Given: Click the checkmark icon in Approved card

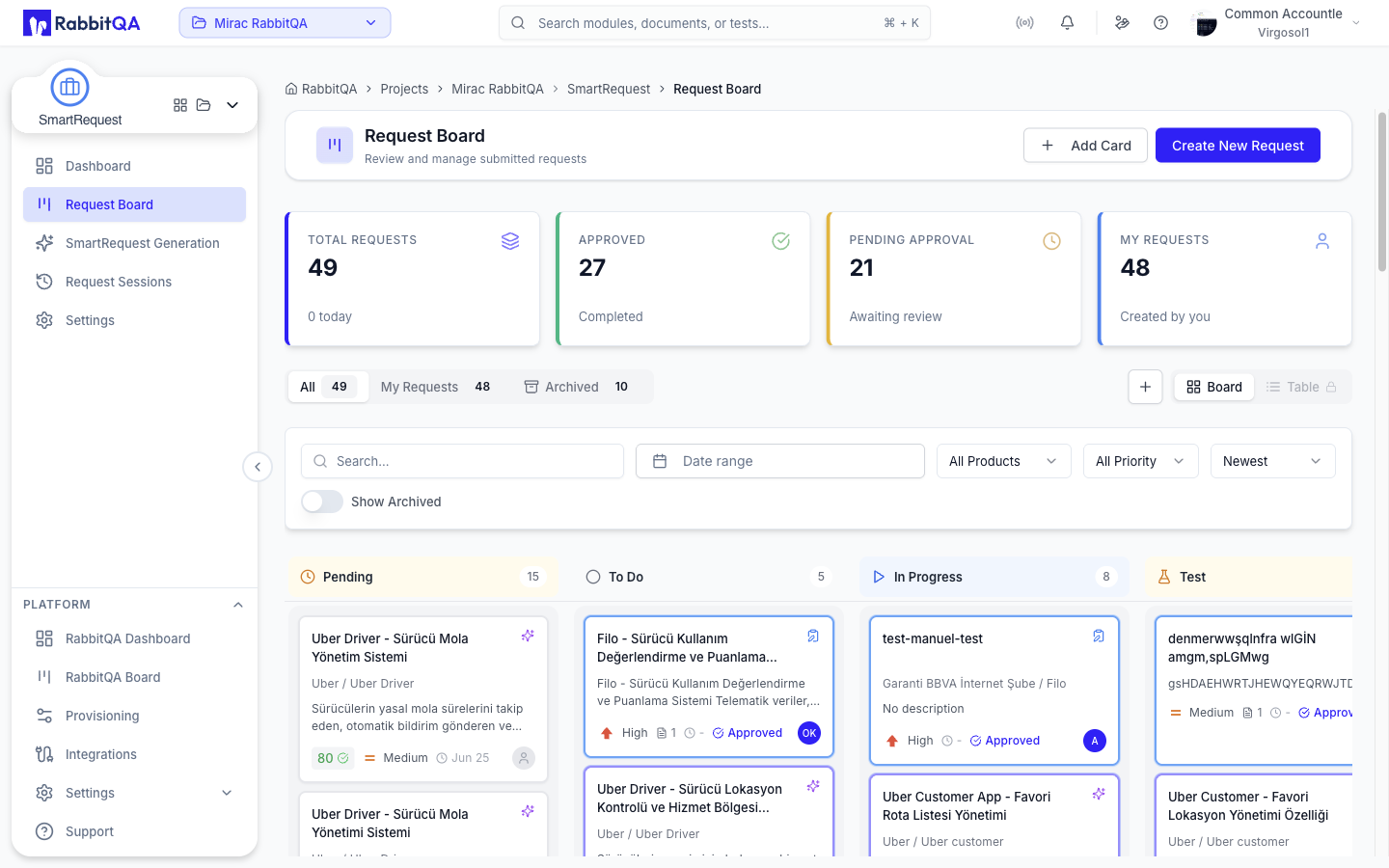Looking at the screenshot, I should 781,241.
